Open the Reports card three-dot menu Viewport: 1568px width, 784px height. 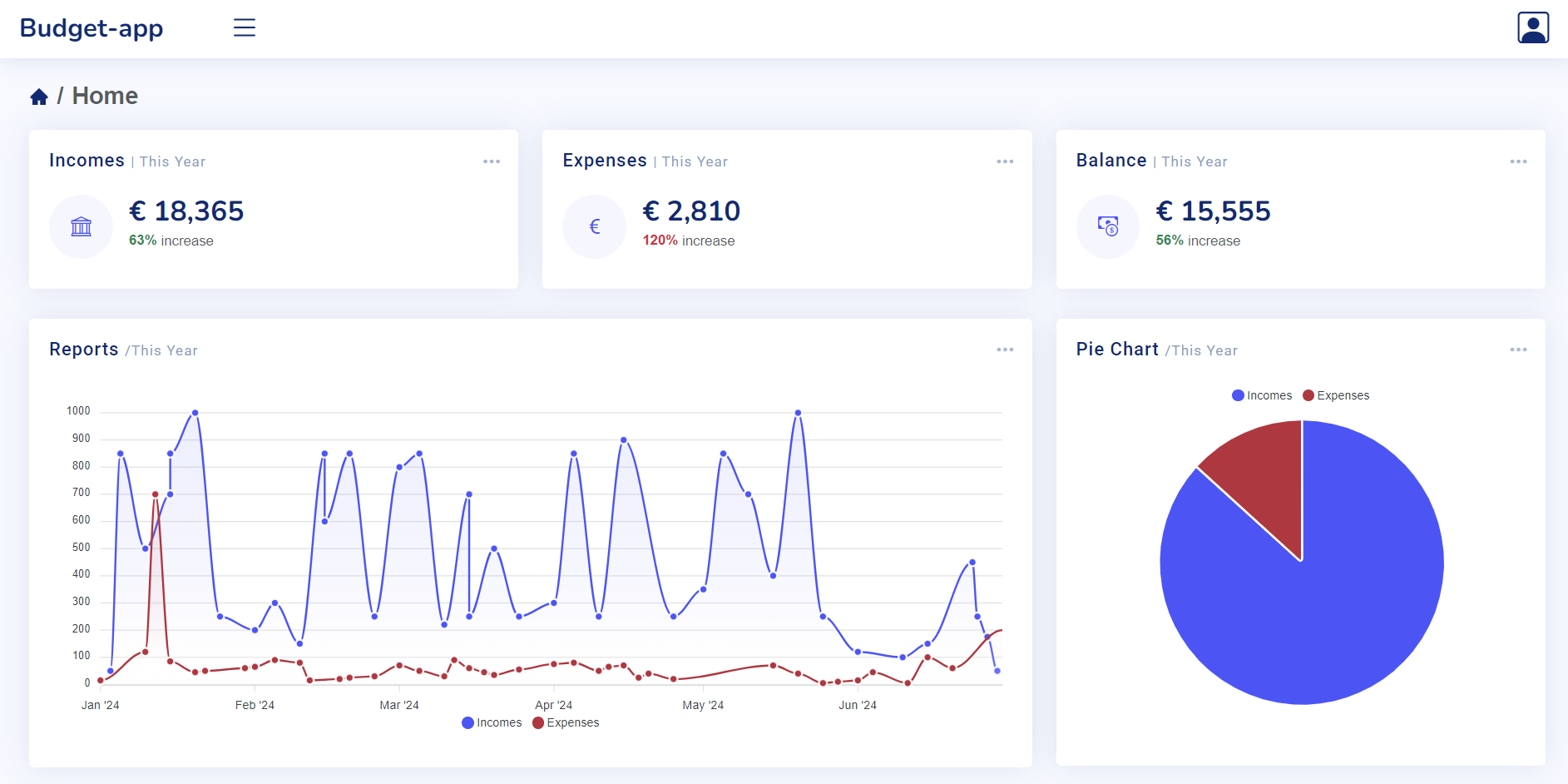pyautogui.click(x=1005, y=350)
